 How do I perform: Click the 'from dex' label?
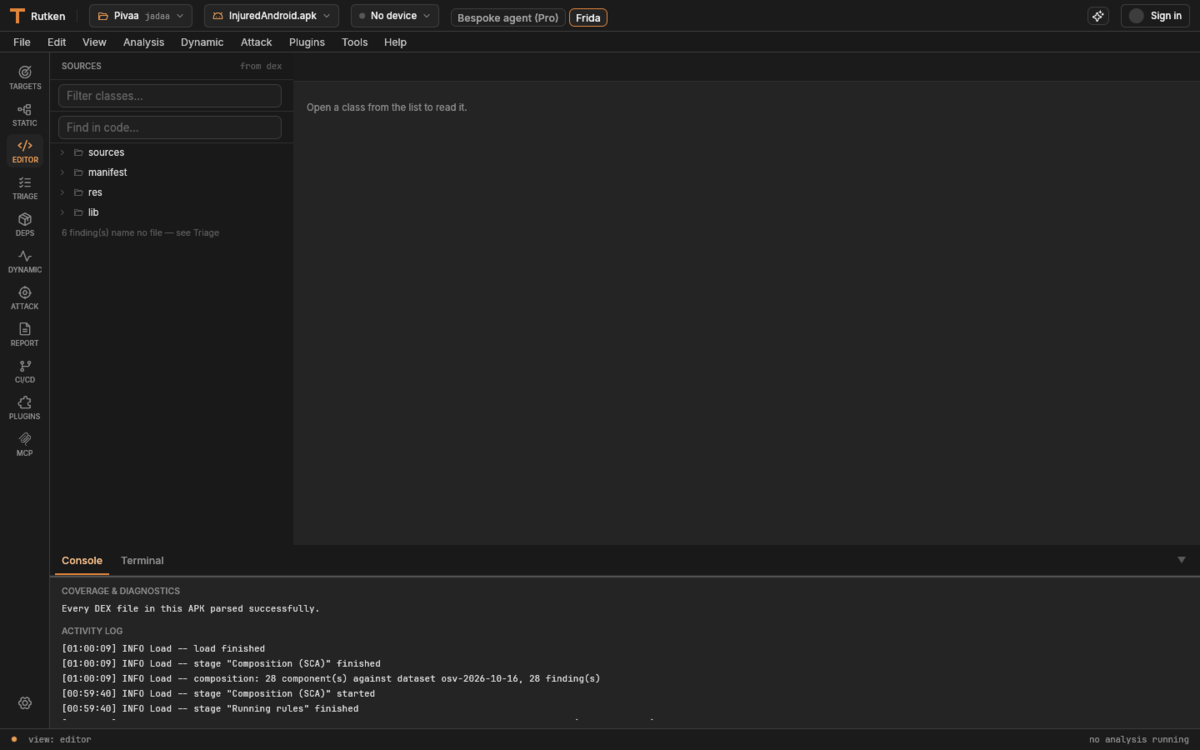pos(261,66)
